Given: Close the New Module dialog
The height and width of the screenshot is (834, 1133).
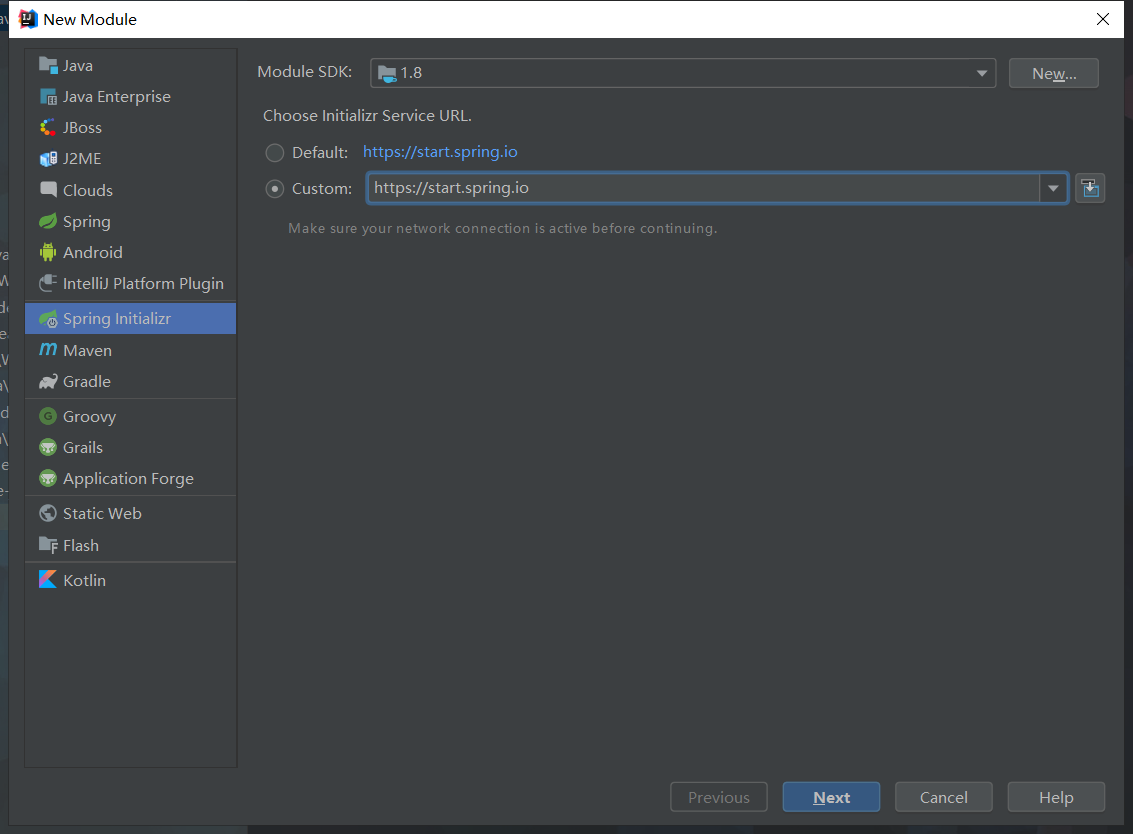Looking at the screenshot, I should pos(1103,19).
